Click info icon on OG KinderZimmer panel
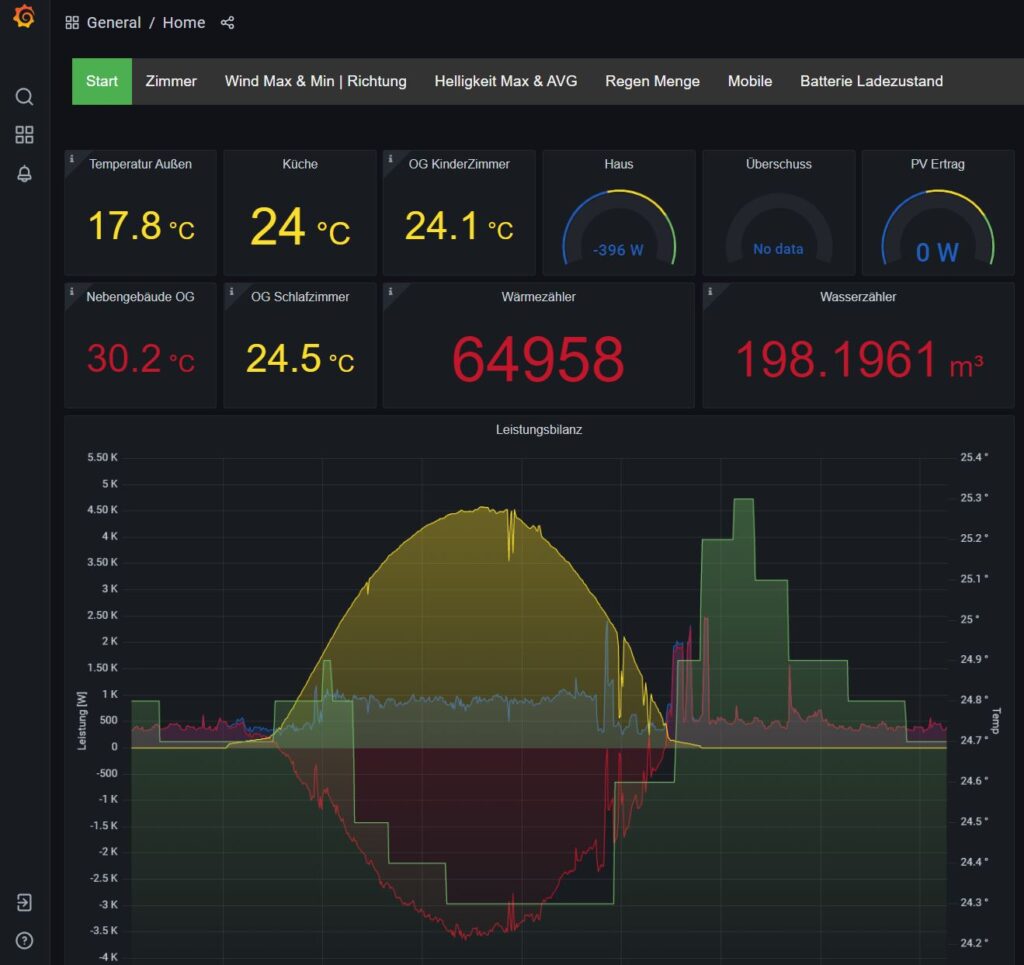The width and height of the screenshot is (1024, 965). (x=391, y=159)
